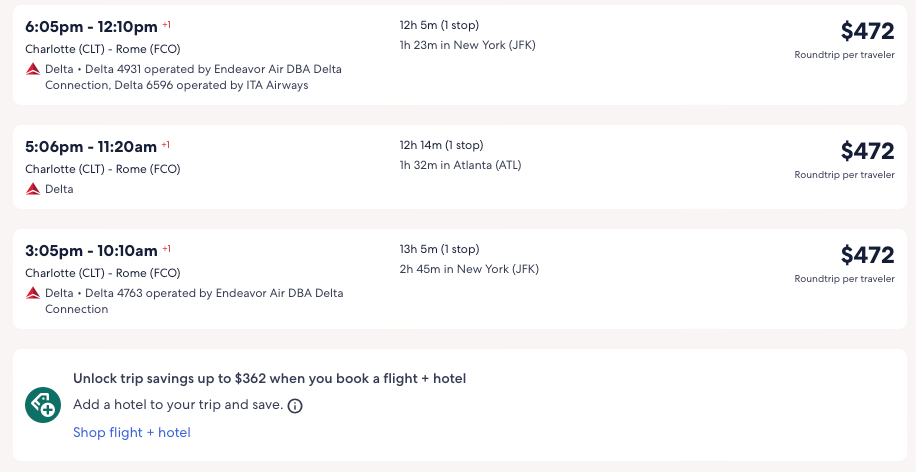Click $472 price on JFK 1h 23m layover flight
The image size is (916, 472).
(x=867, y=31)
